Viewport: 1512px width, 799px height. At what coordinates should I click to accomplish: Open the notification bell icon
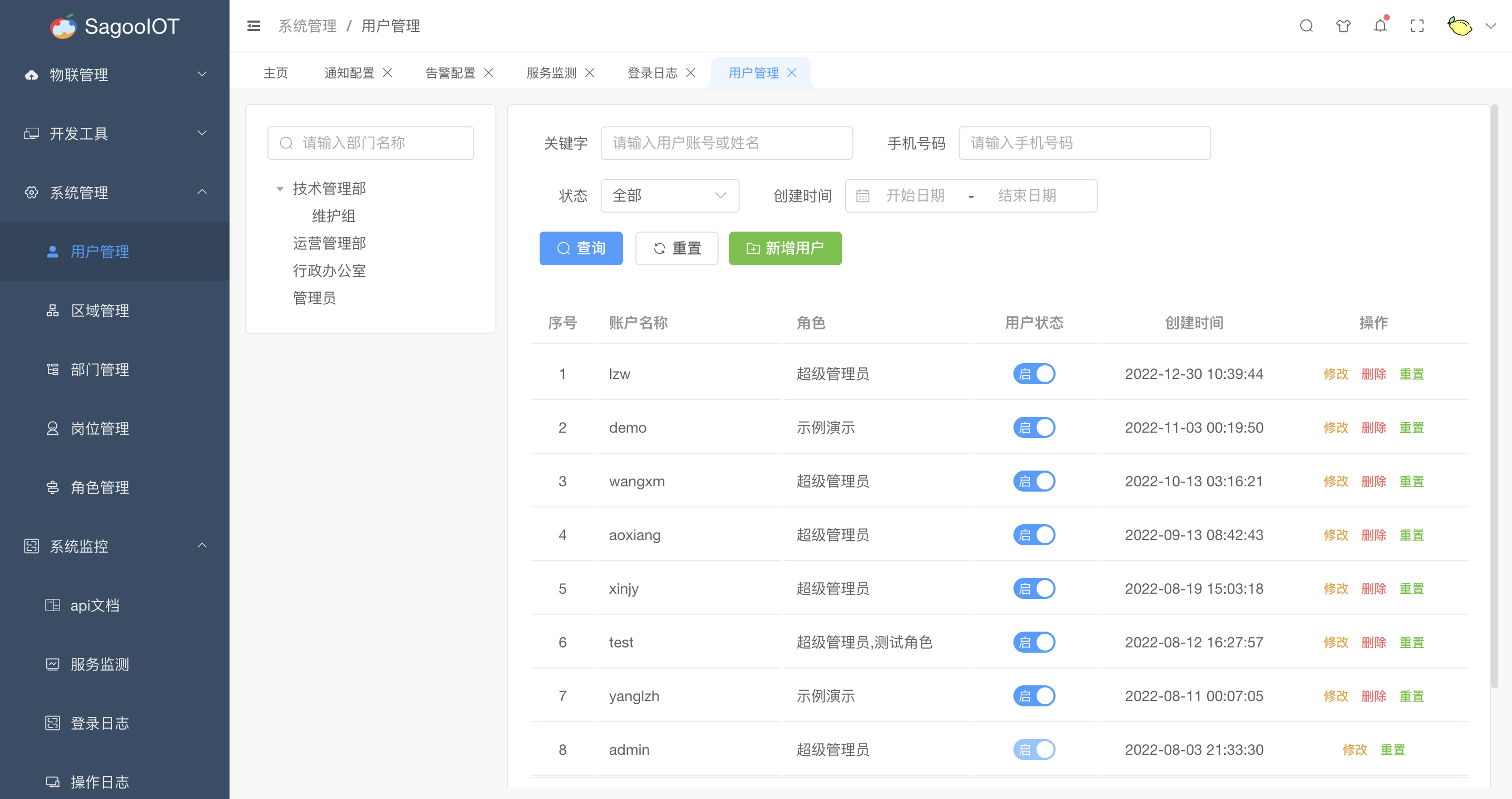click(1380, 26)
